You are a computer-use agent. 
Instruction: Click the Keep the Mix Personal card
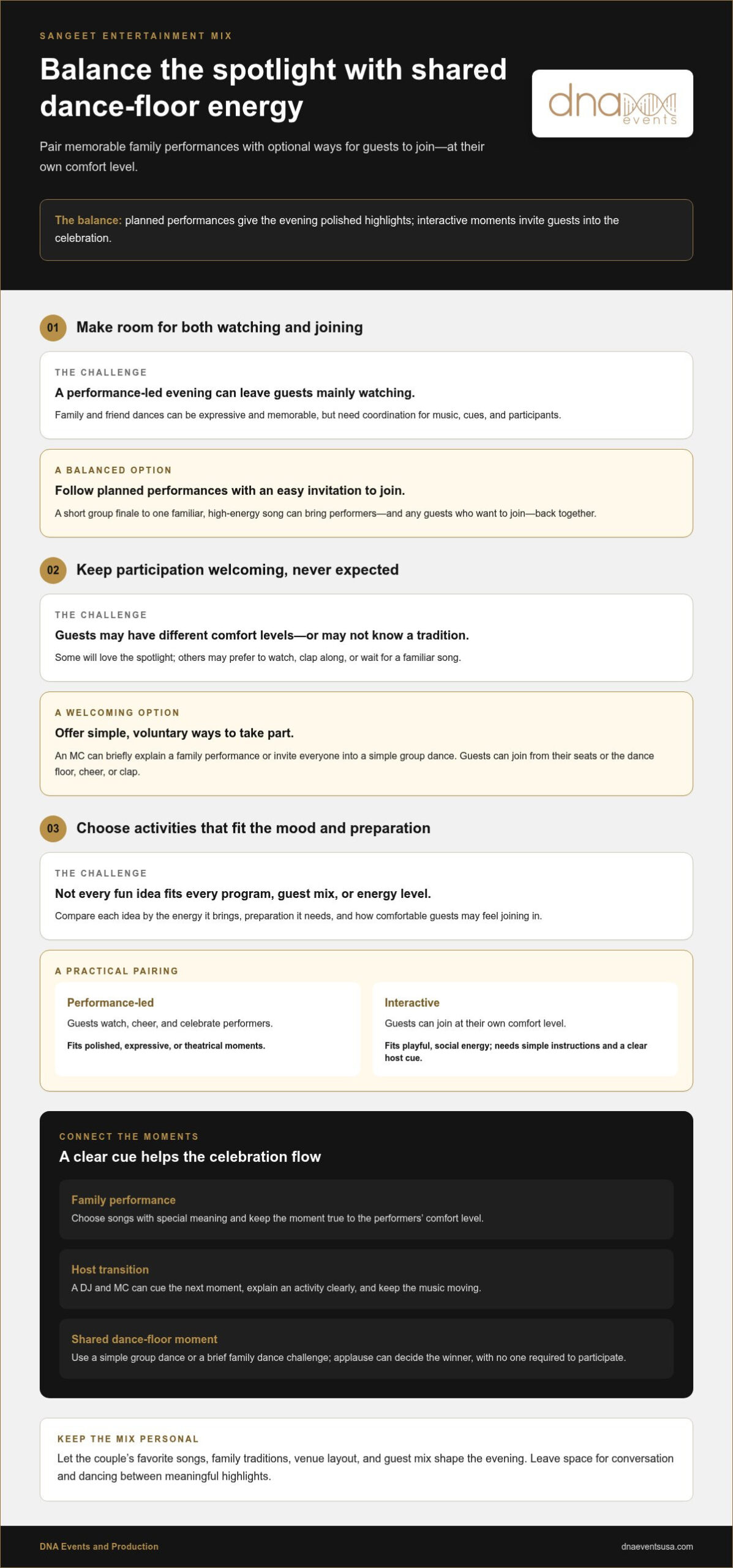[x=366, y=1460]
